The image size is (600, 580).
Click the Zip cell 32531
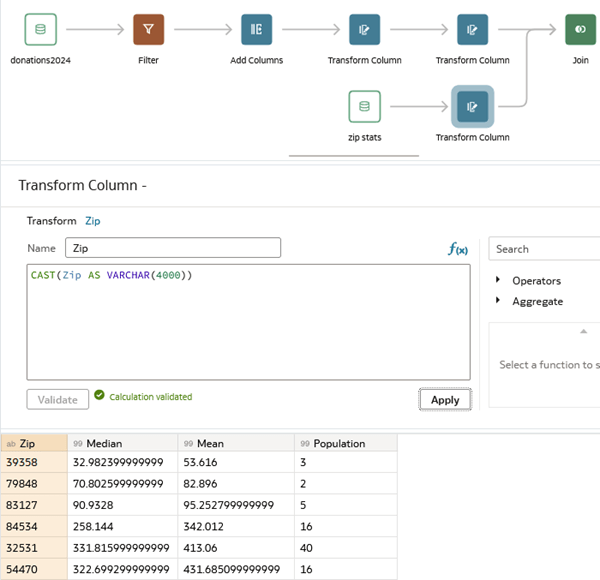tap(34, 548)
